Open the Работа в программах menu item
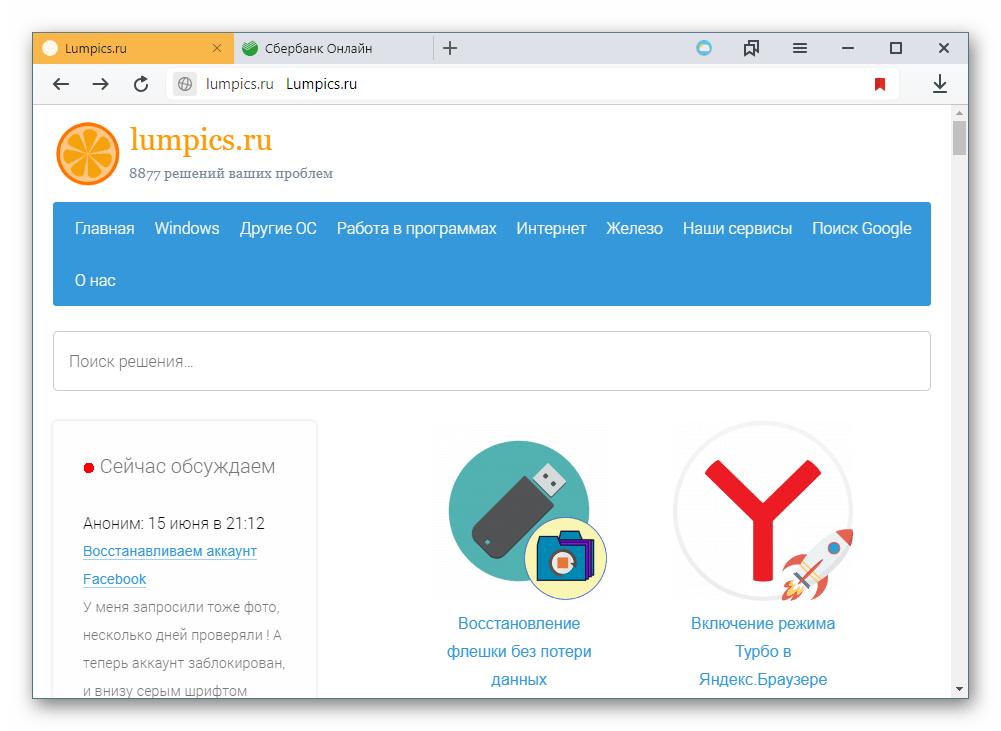 (416, 229)
